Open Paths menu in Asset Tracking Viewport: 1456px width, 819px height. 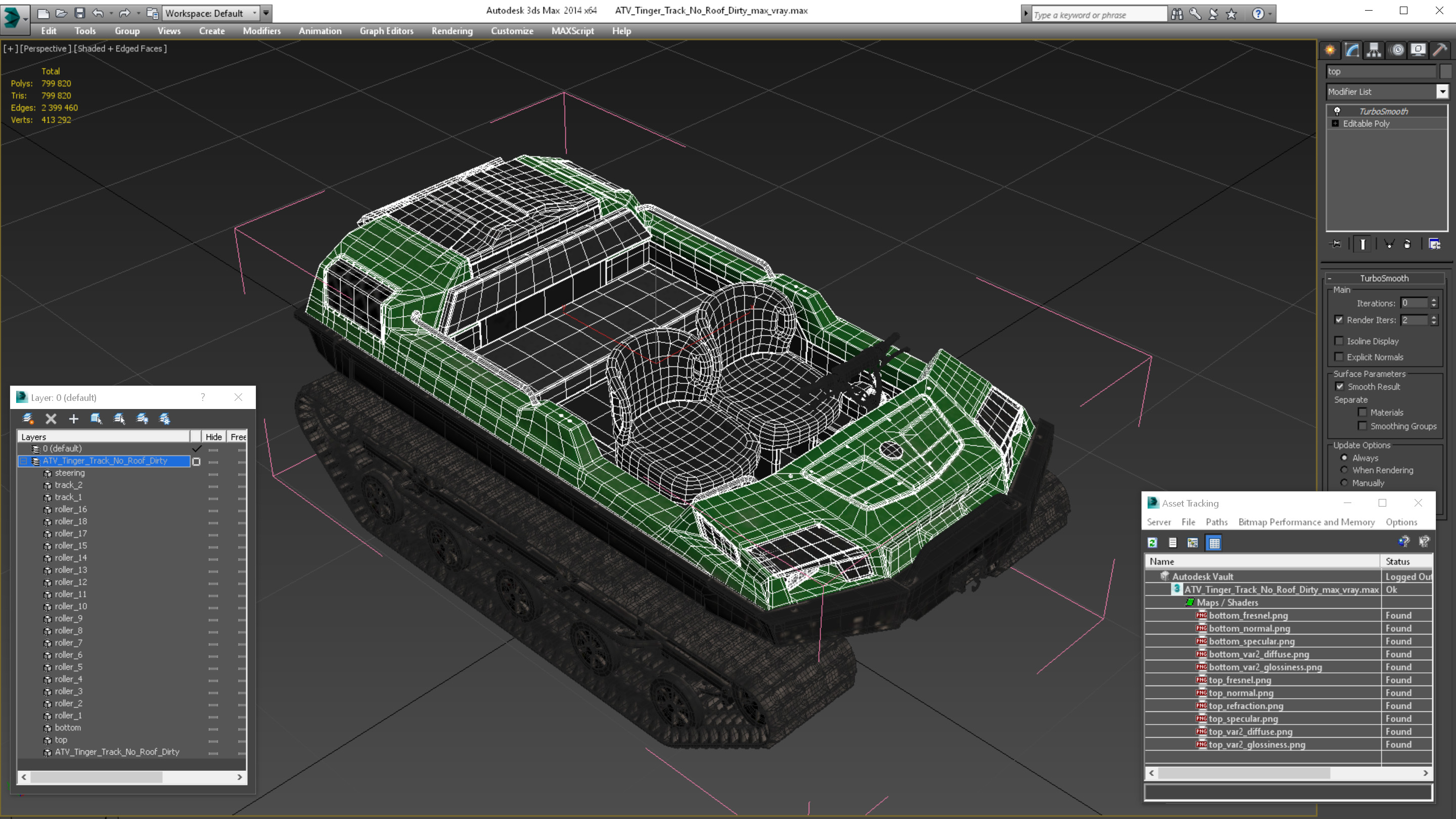point(1216,522)
